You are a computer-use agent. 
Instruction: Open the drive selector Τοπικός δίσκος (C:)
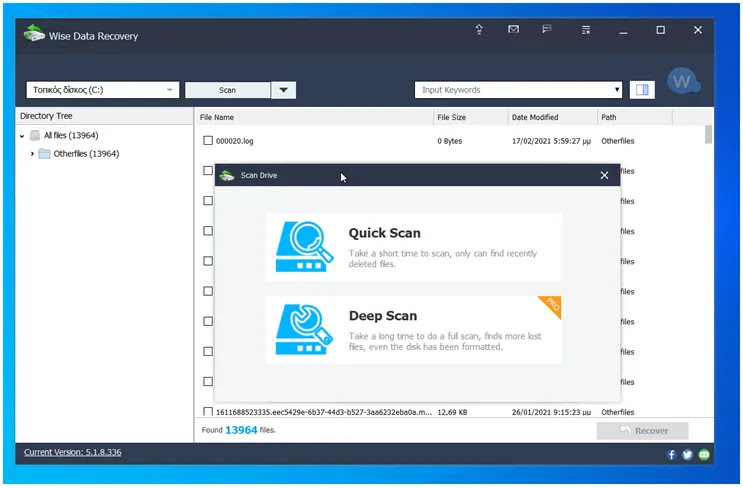point(102,90)
